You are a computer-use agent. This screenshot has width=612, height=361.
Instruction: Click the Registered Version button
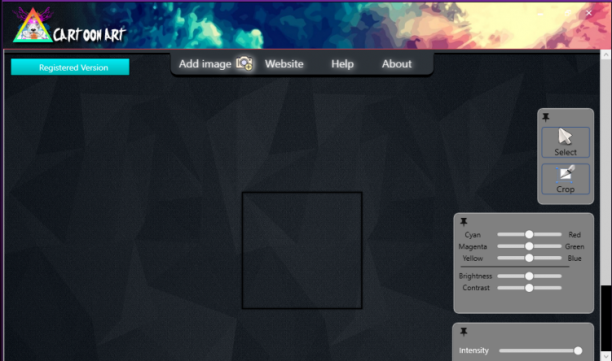[70, 67]
